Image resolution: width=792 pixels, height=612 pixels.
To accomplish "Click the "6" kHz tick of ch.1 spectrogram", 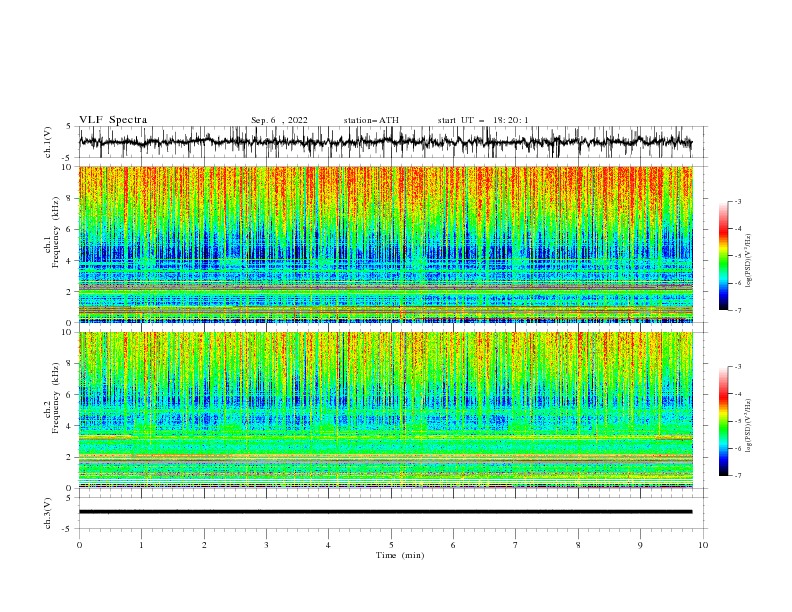I will coord(70,229).
